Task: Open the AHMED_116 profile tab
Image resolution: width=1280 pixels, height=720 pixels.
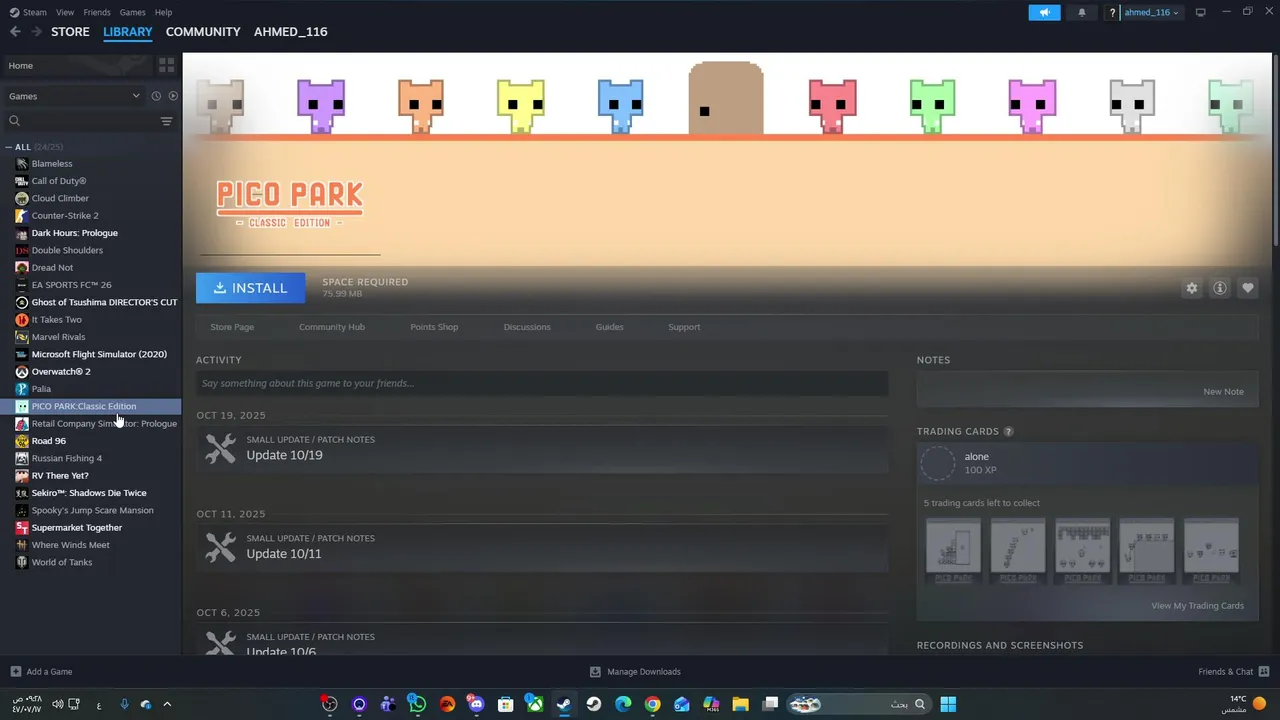Action: [x=290, y=32]
